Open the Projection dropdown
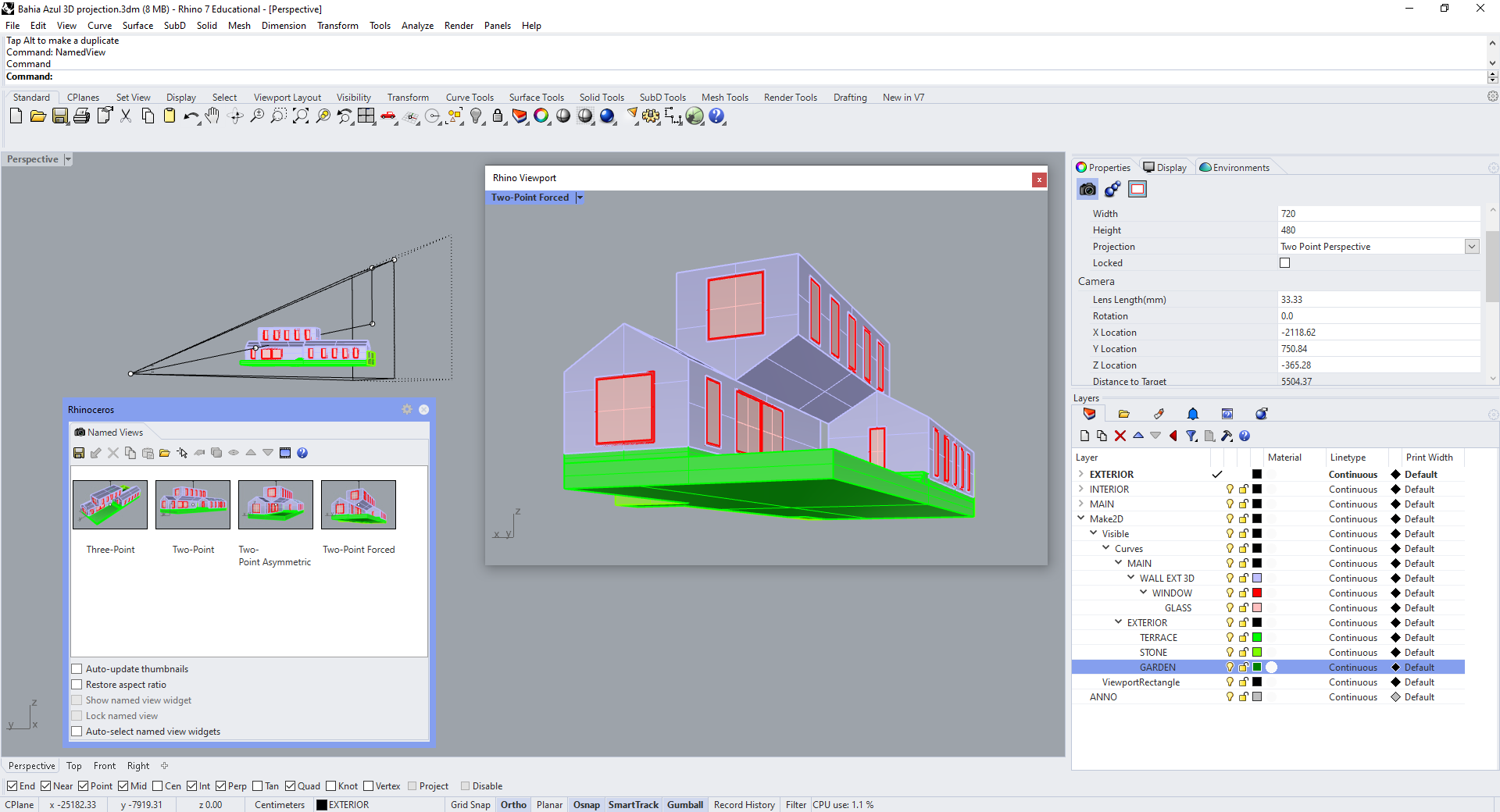Screen dimensions: 1500x812 point(1472,247)
